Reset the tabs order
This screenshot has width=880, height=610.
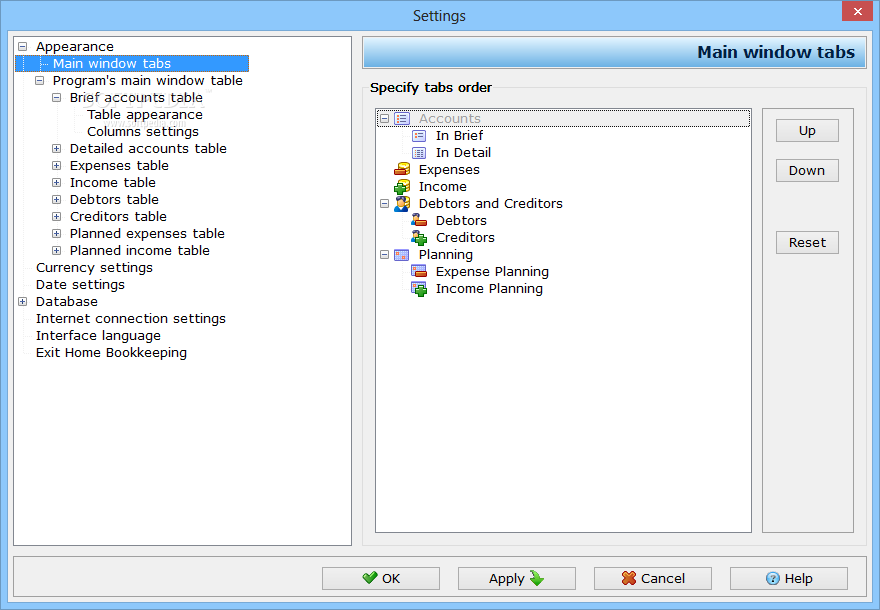(x=807, y=242)
